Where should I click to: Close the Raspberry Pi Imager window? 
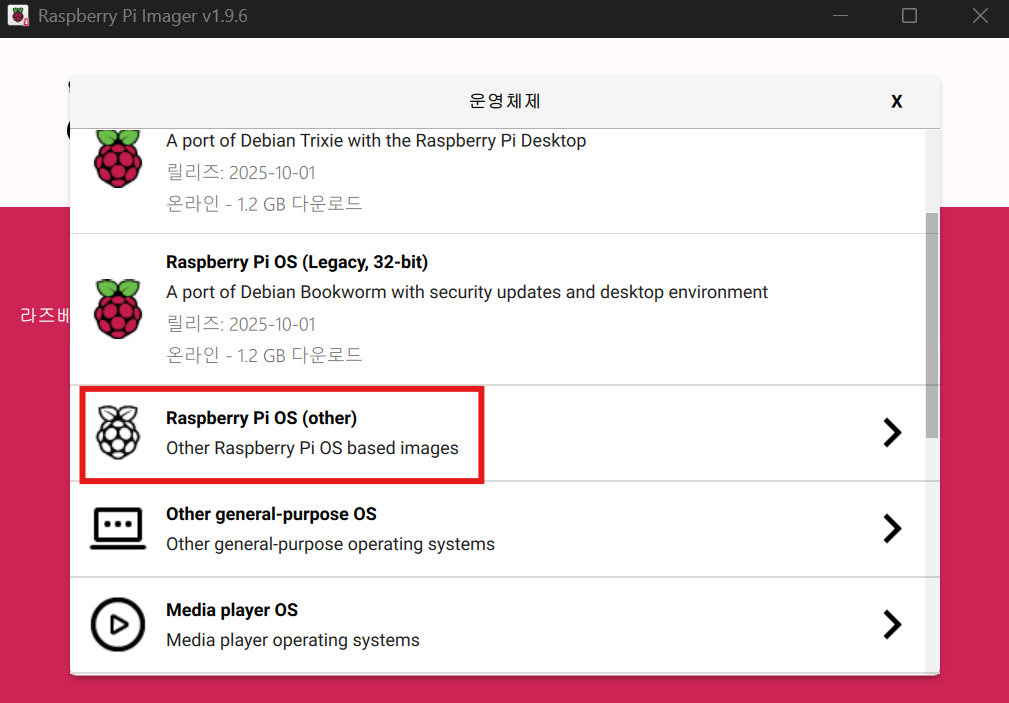coord(980,15)
